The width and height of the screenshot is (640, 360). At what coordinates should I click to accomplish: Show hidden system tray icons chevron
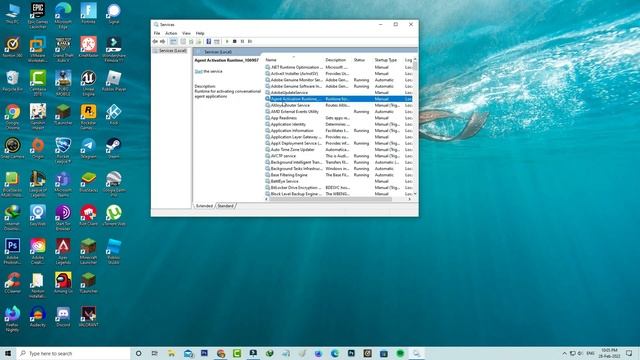pyautogui.click(x=564, y=353)
